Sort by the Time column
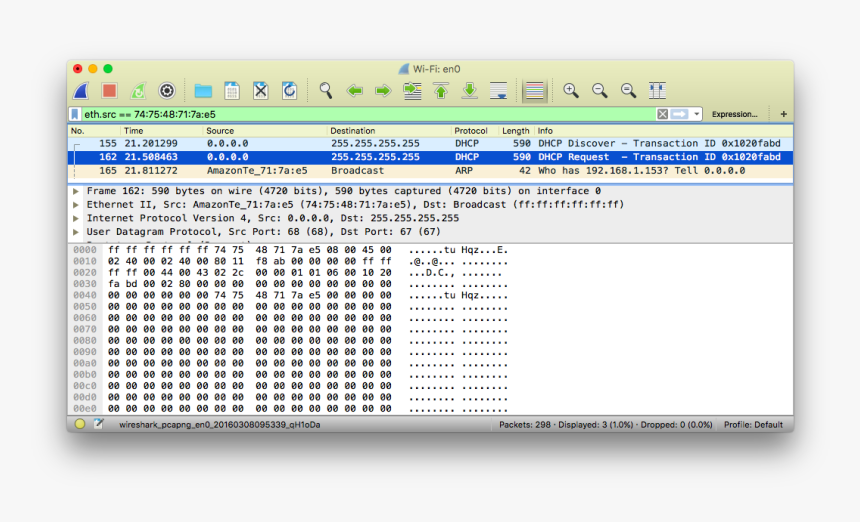The image size is (860, 522). coord(161,131)
